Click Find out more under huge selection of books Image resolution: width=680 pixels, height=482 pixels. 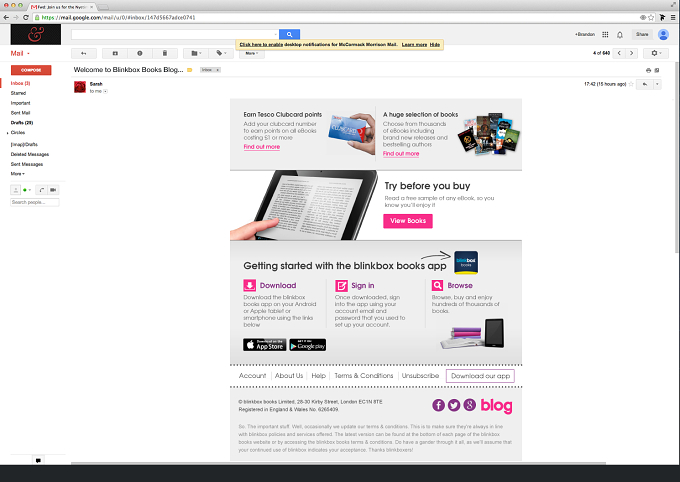[x=401, y=154]
